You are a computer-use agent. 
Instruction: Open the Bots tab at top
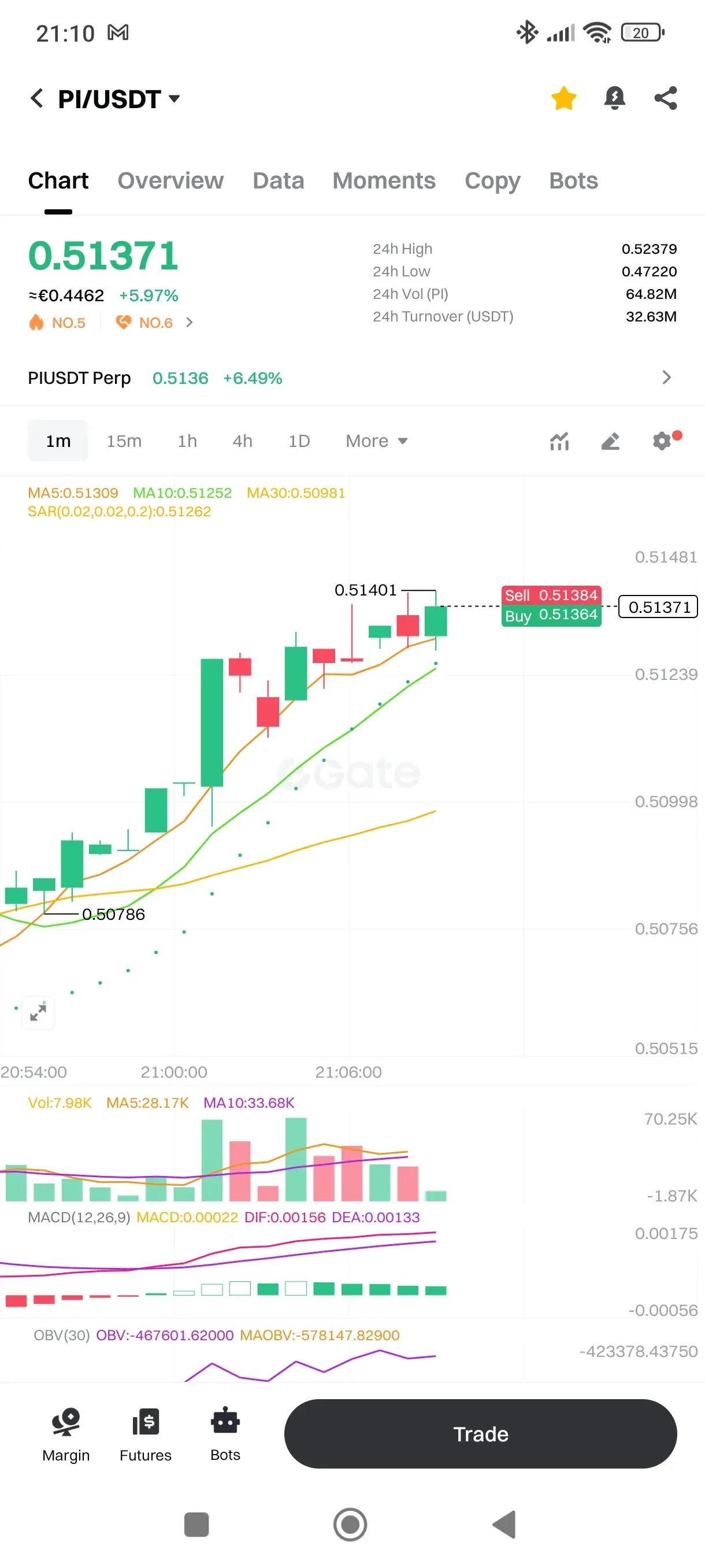573,181
